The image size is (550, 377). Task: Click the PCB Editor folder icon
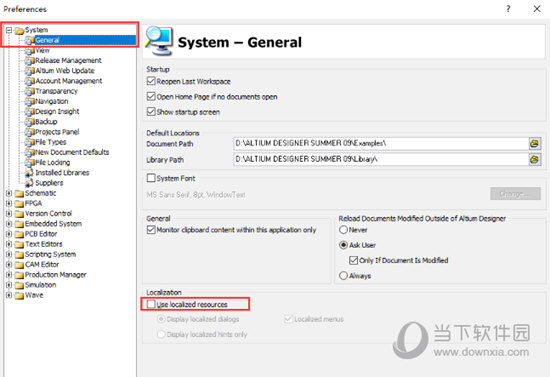click(x=19, y=234)
